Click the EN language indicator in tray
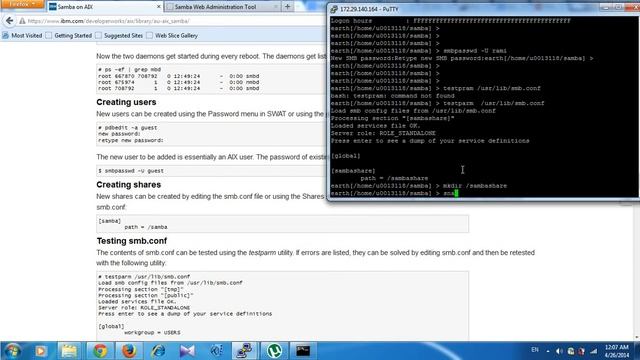Screen dimensions: 640x360 (535, 350)
